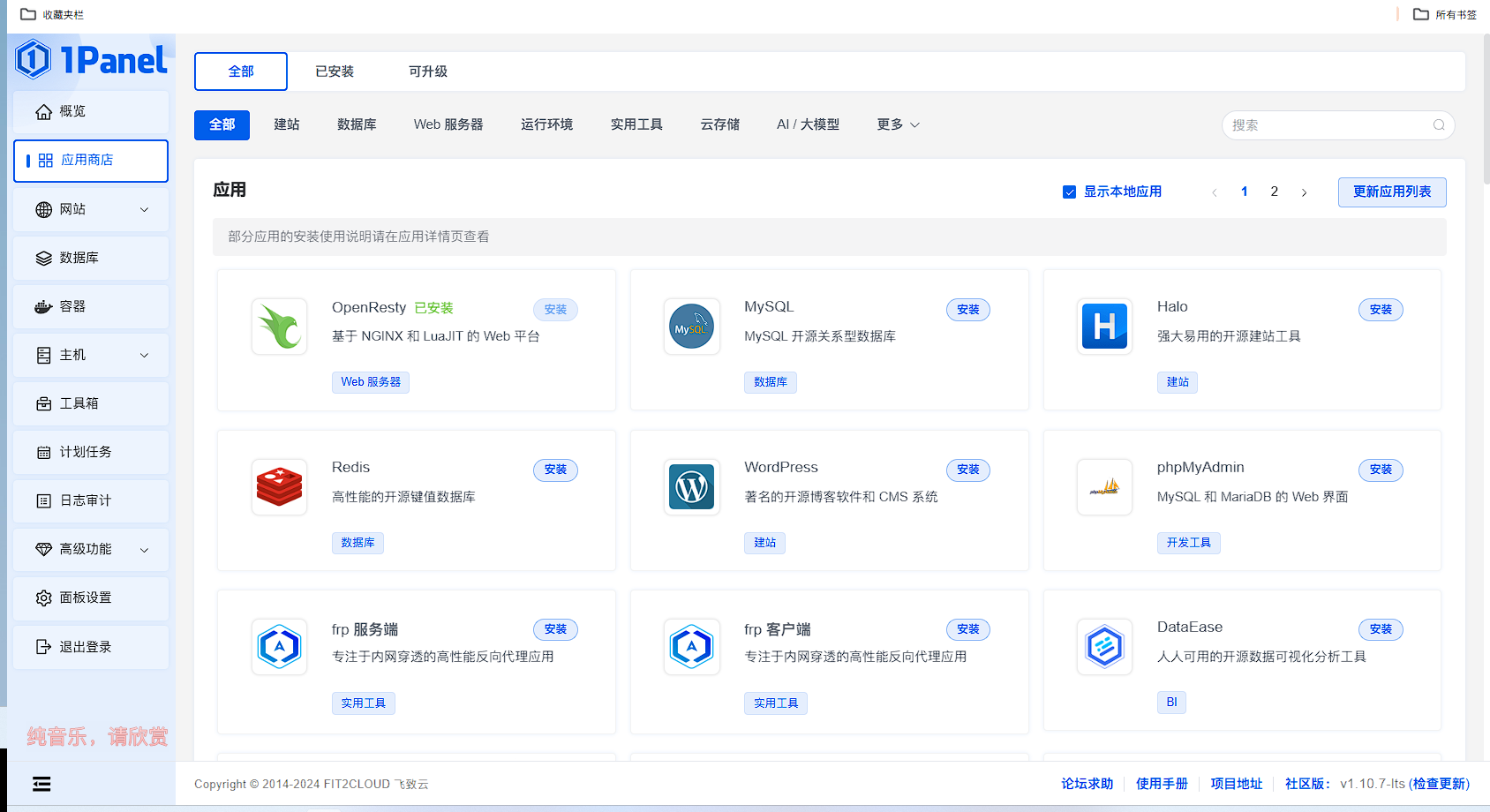This screenshot has width=1490, height=812.
Task: Filter by 数据库 category
Action: coord(357,124)
